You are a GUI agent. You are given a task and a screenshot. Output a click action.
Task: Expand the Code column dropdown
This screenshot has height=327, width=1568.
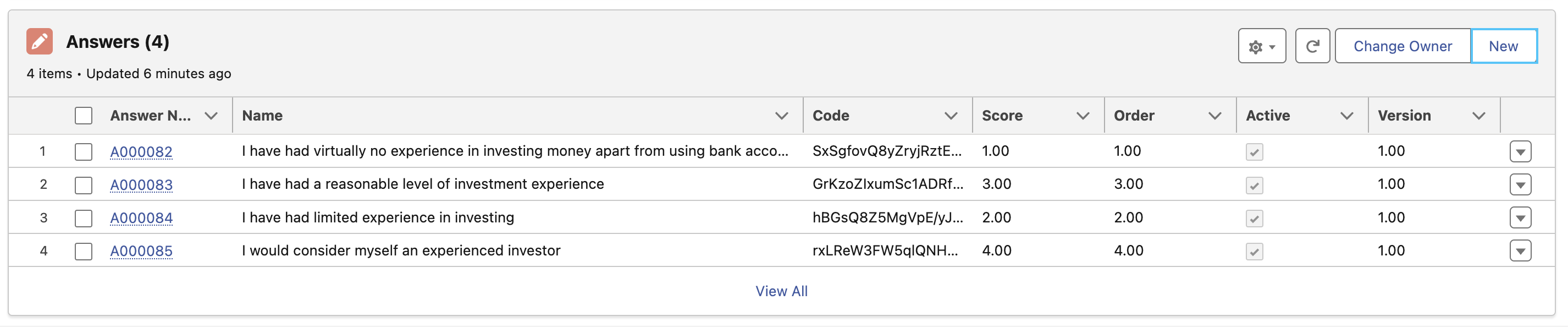tap(951, 116)
